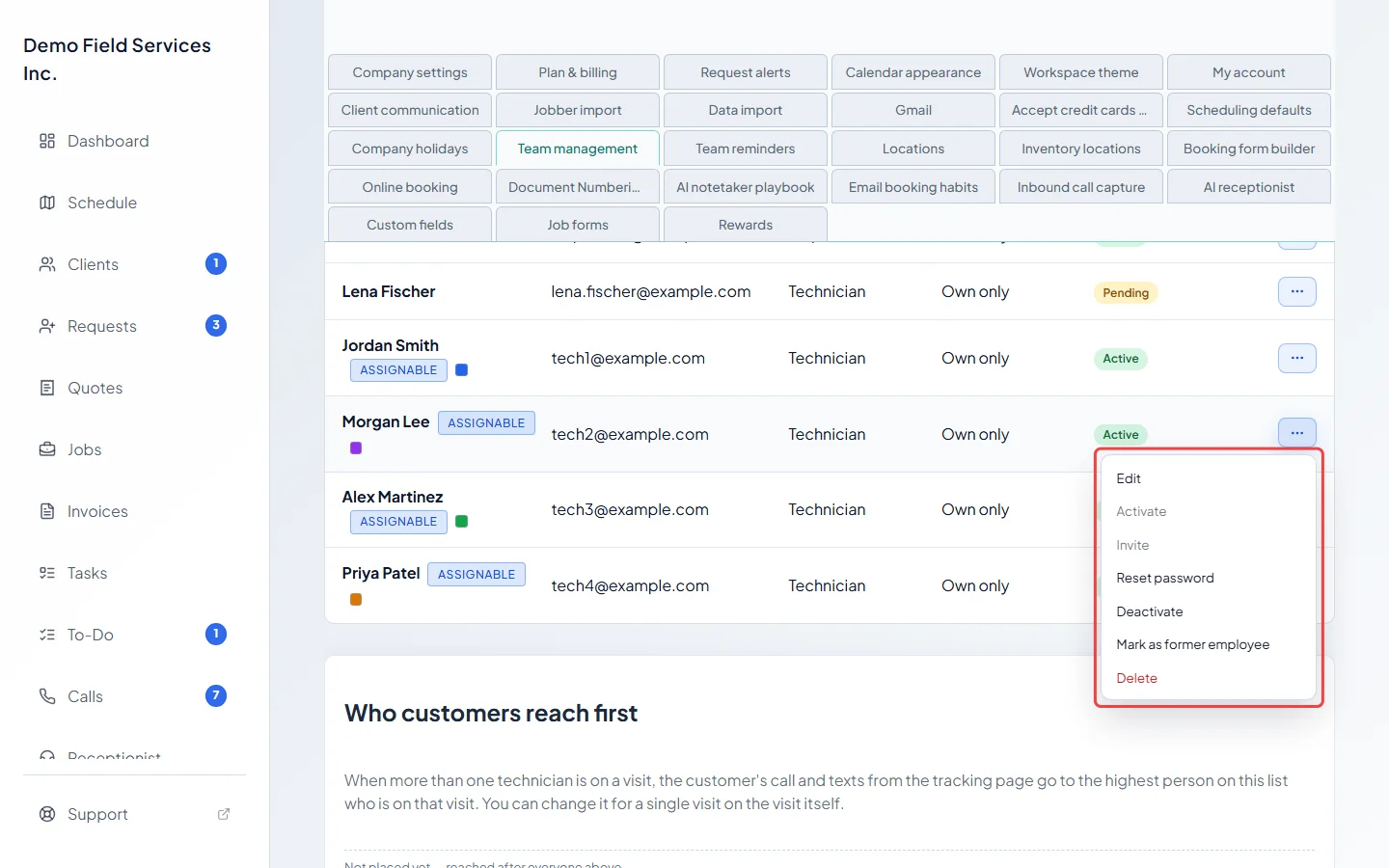Click the Clients people icon
1389x868 pixels.
coord(47,264)
